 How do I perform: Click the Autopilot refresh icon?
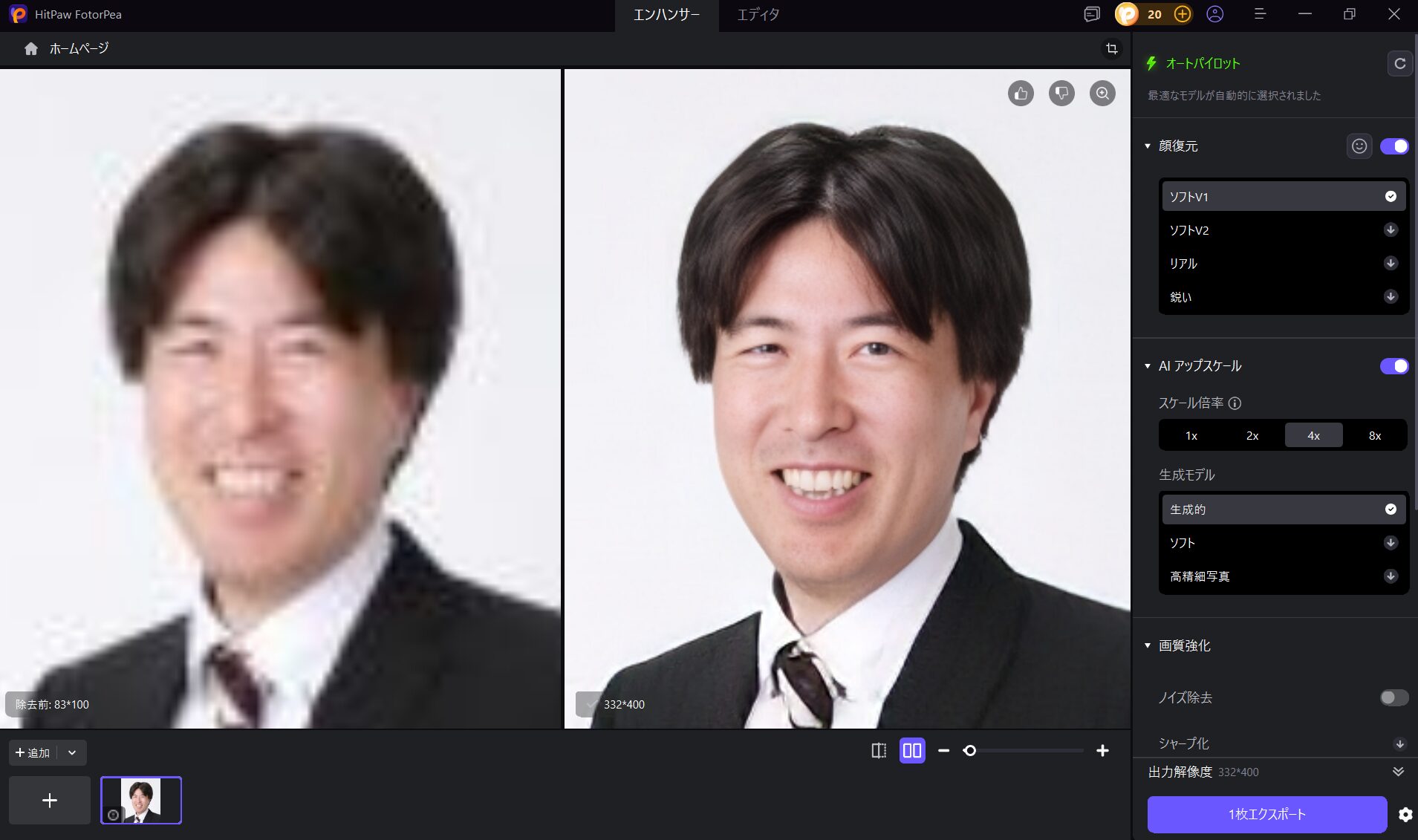click(1399, 63)
